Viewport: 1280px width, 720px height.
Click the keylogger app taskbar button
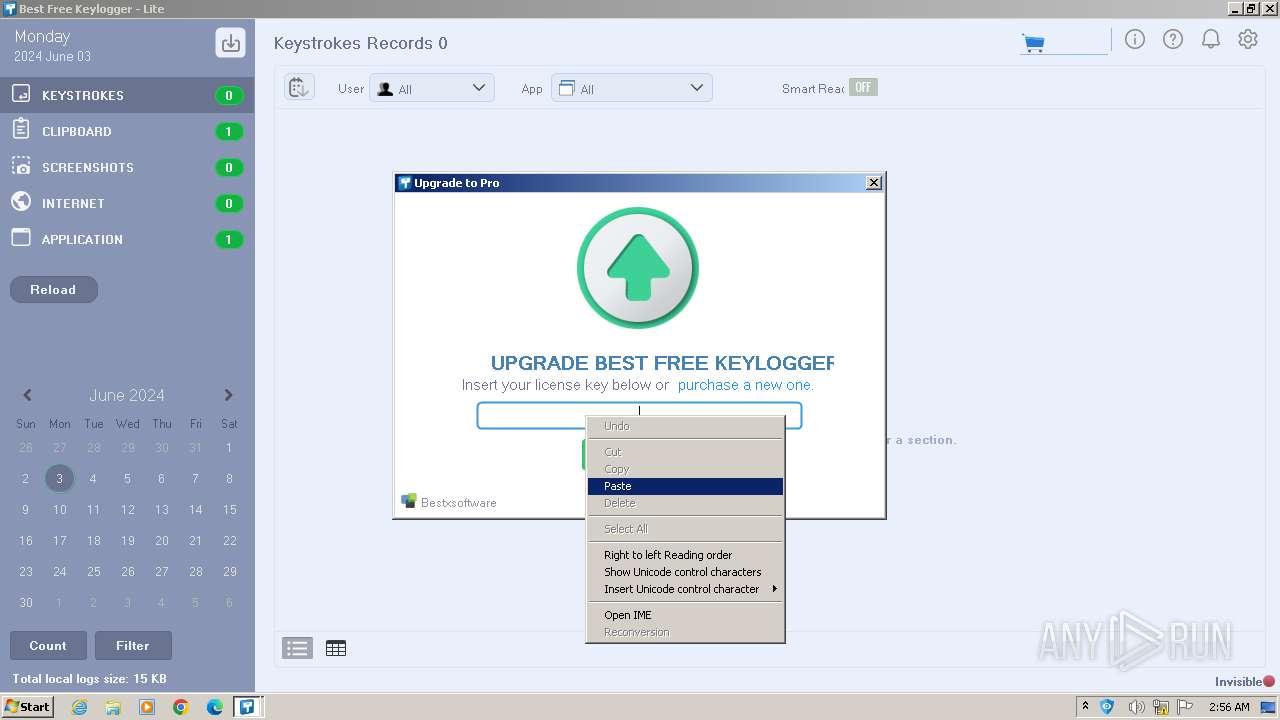coord(248,707)
